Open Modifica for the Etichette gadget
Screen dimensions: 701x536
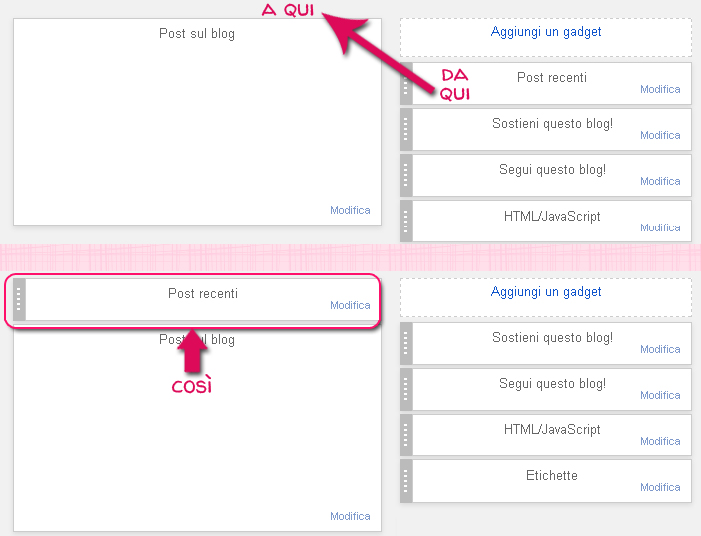(x=660, y=487)
